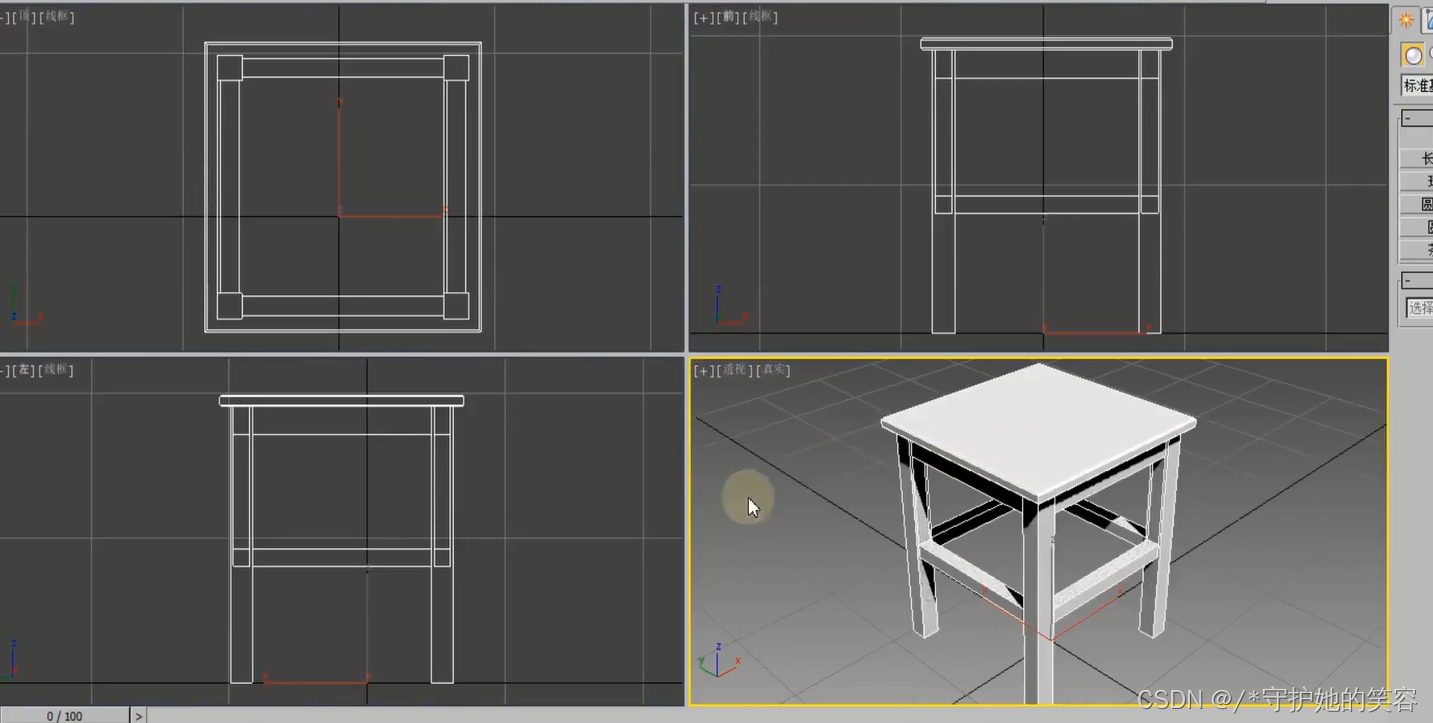Open the [前] front view label menu
Viewport: 1433px width, 723px height.
[730, 17]
